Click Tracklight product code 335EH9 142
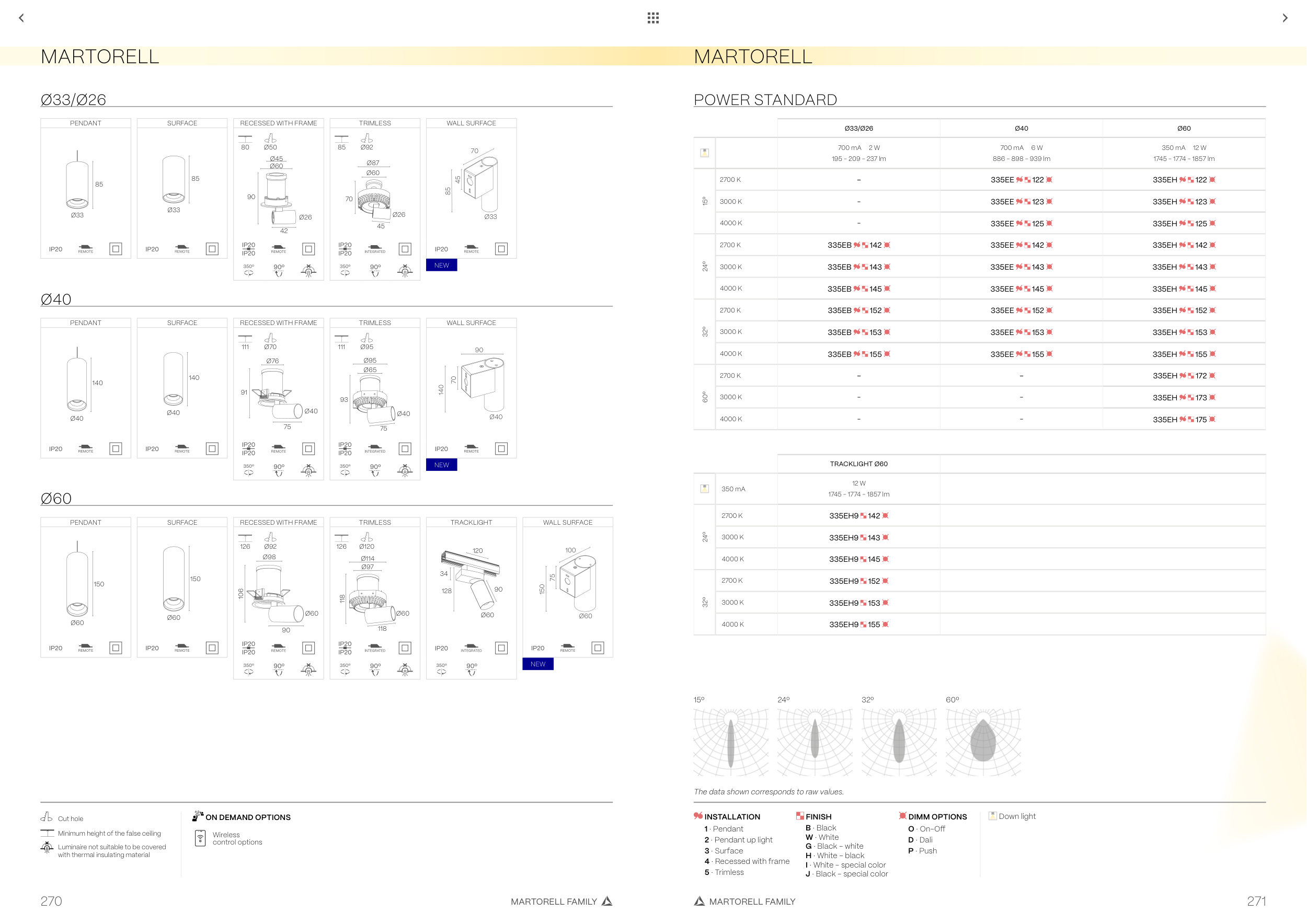 tap(858, 515)
